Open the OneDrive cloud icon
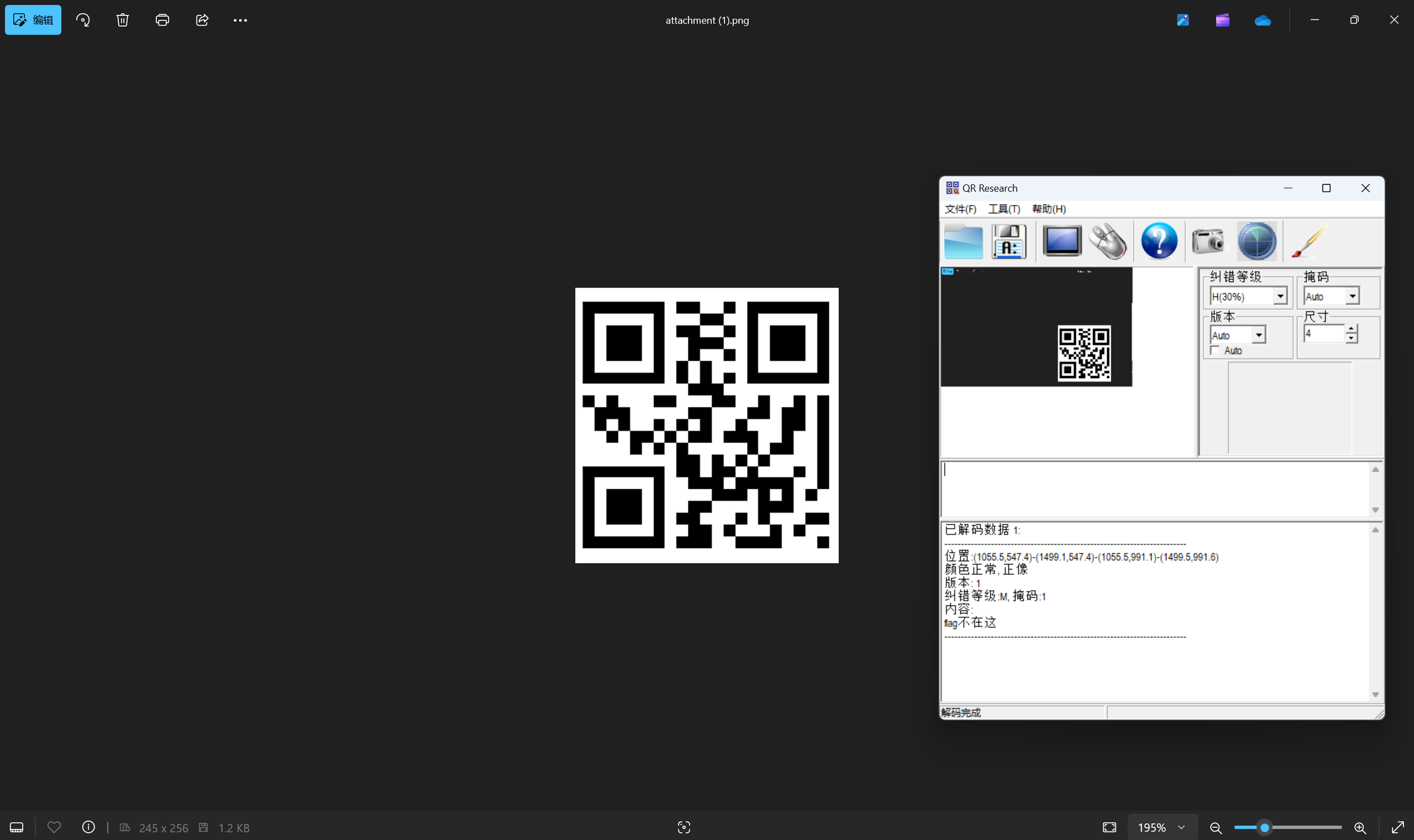Viewport: 1414px width, 840px height. pos(1262,20)
